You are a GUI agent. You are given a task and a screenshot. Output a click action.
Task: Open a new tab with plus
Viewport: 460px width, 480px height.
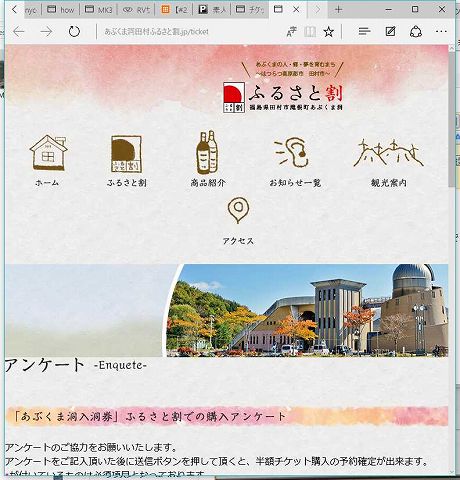pyautogui.click(x=338, y=10)
